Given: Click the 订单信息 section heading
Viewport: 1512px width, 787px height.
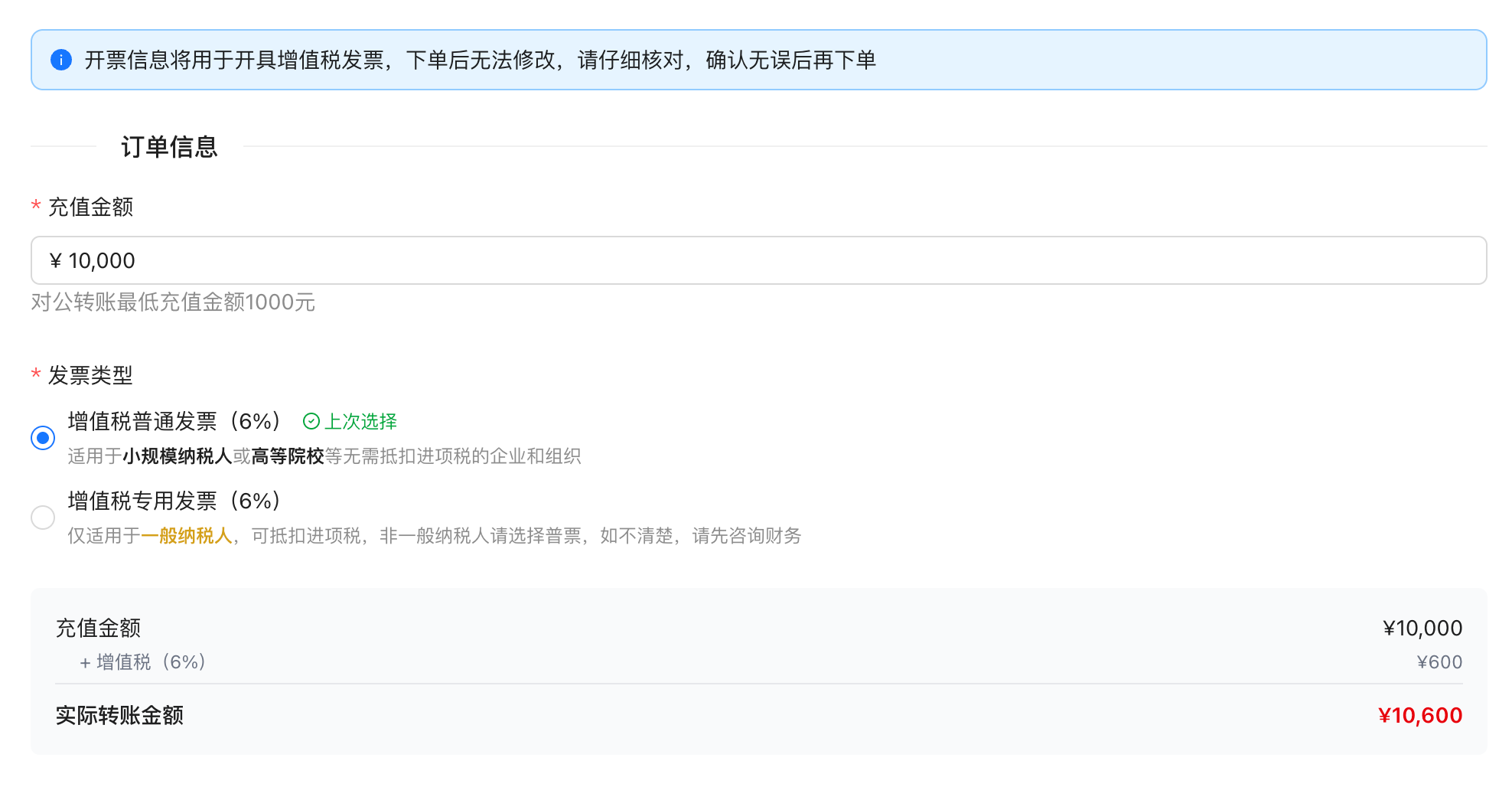Looking at the screenshot, I should [169, 147].
